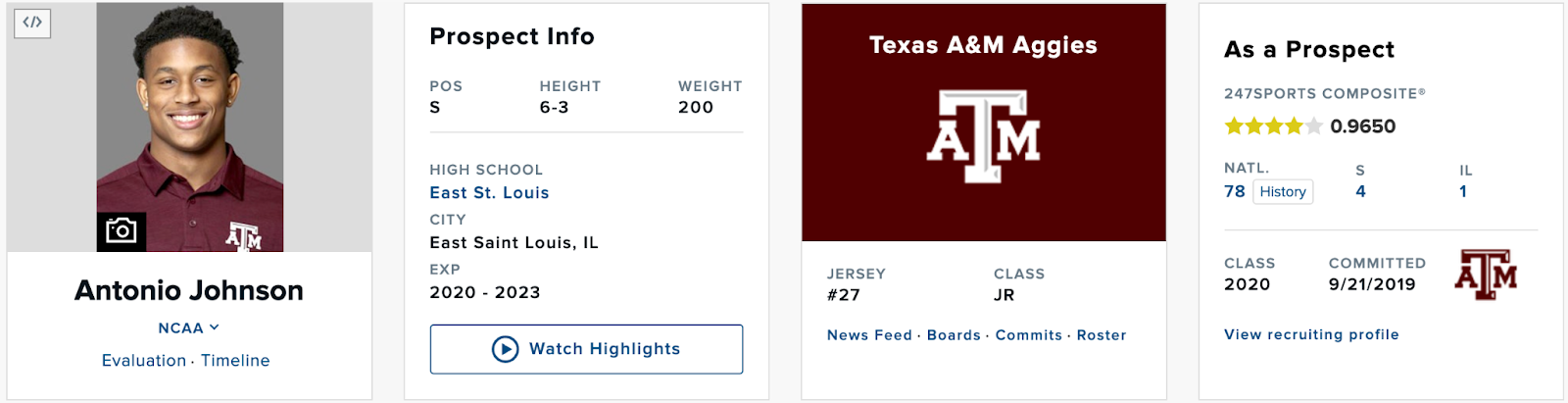Click the star rating in 247Sports Composite
This screenshot has width=1568, height=403.
[1273, 126]
